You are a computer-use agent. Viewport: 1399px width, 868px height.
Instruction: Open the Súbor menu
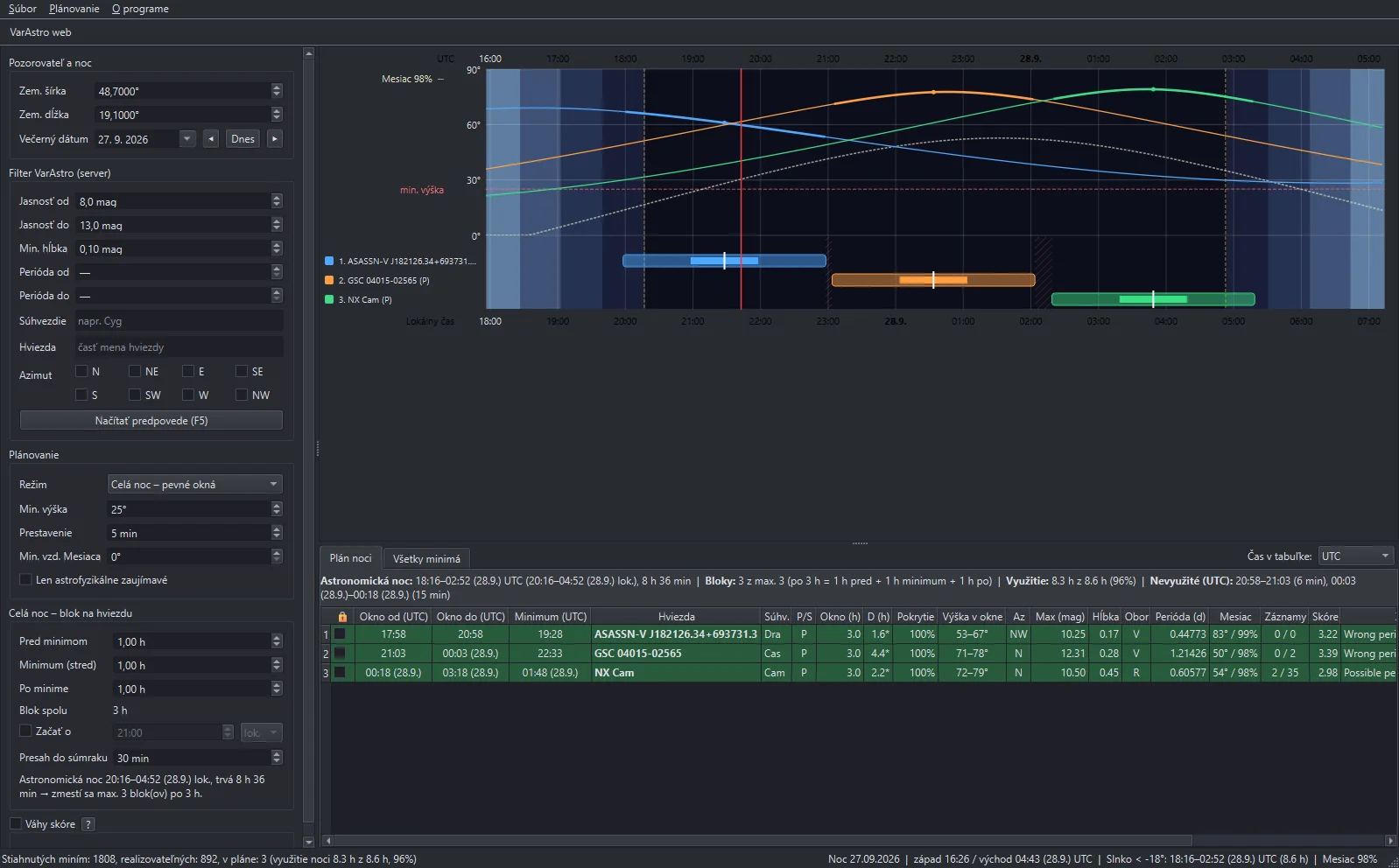(x=23, y=9)
